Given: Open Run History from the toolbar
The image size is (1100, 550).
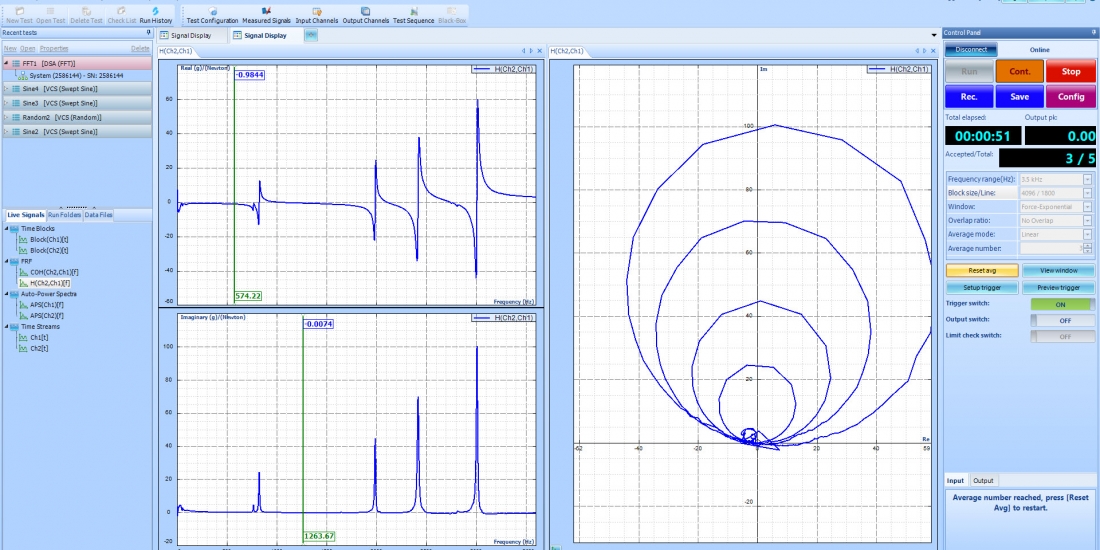Looking at the screenshot, I should [155, 14].
